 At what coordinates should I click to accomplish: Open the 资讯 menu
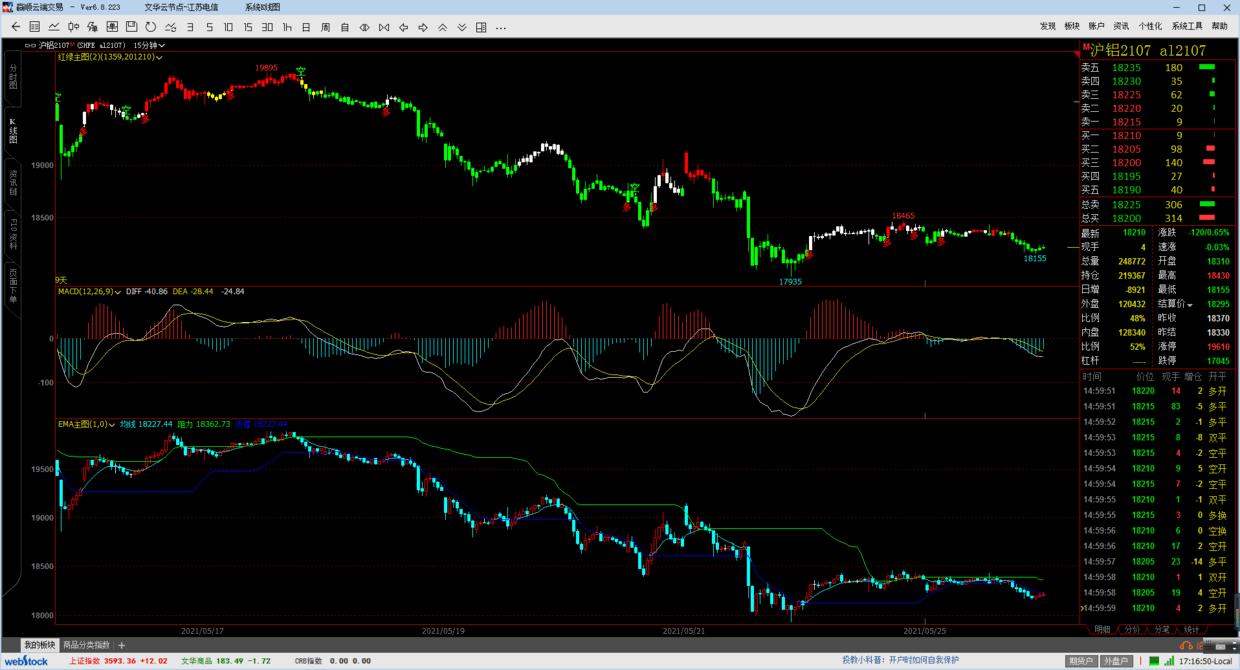tap(1121, 26)
